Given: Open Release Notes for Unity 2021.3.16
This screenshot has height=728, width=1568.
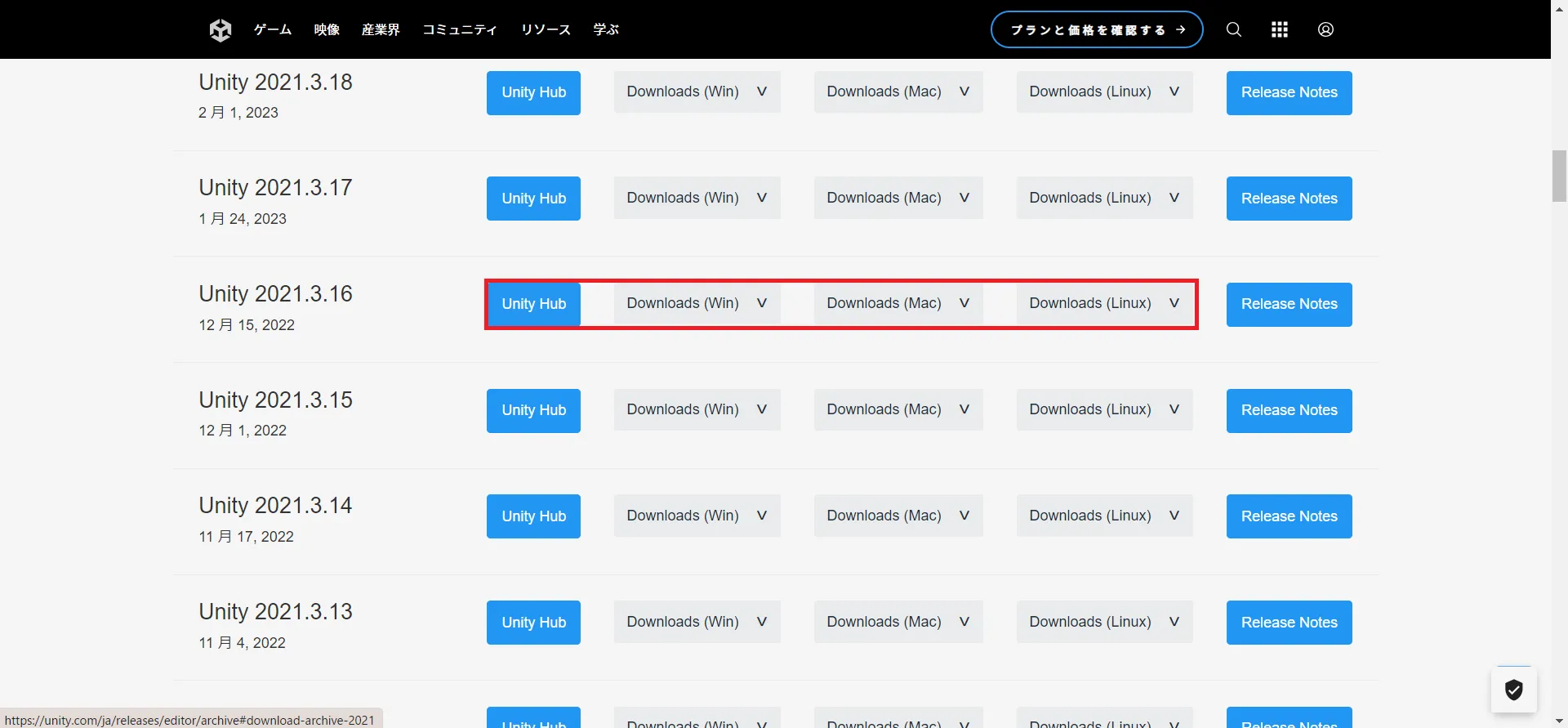Looking at the screenshot, I should 1289,304.
